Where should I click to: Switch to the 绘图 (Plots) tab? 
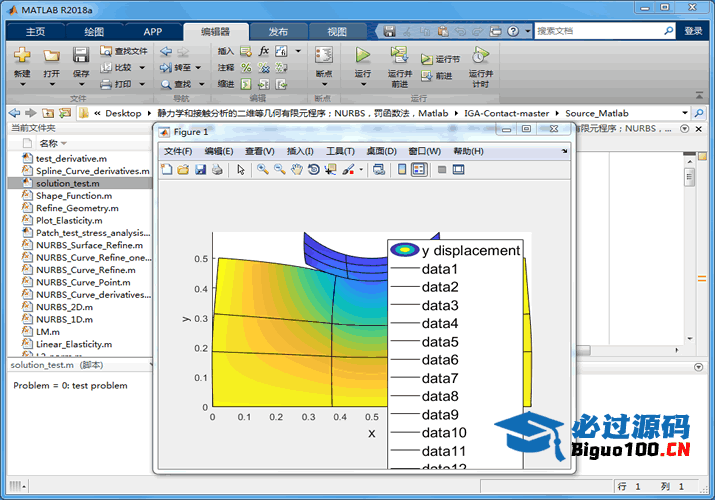(94, 31)
